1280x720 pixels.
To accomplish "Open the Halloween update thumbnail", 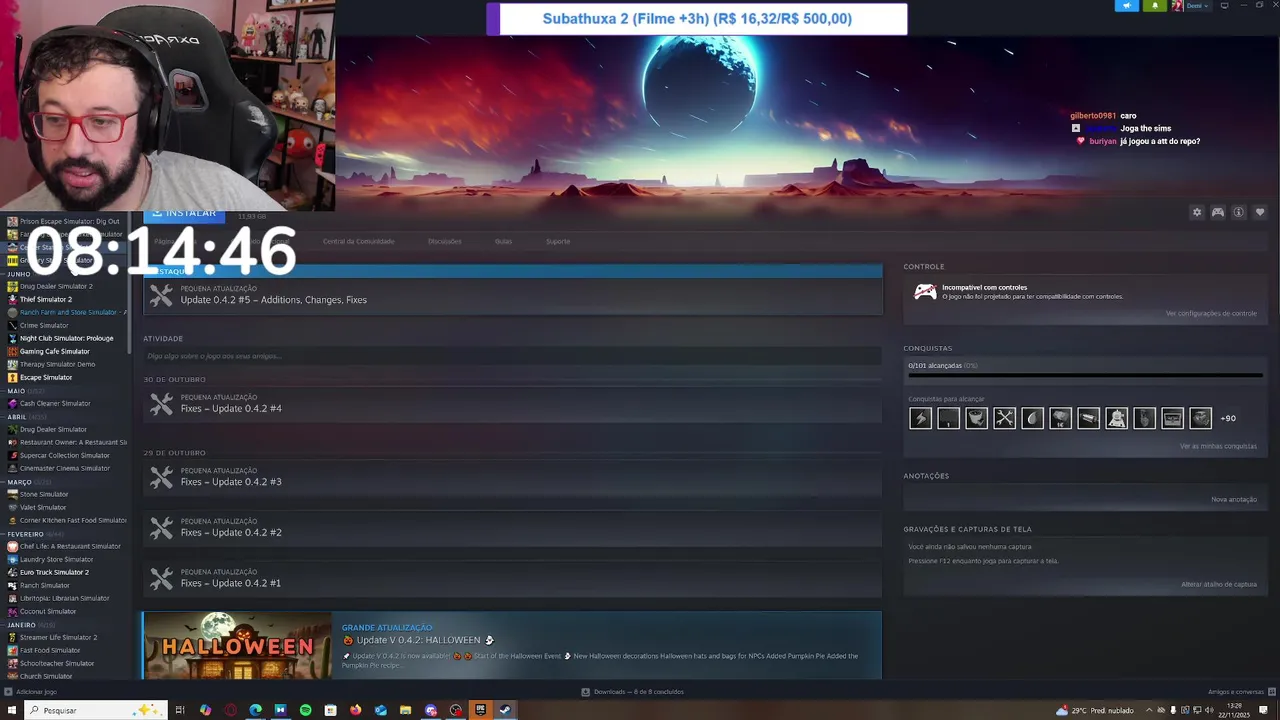I will coord(237,646).
